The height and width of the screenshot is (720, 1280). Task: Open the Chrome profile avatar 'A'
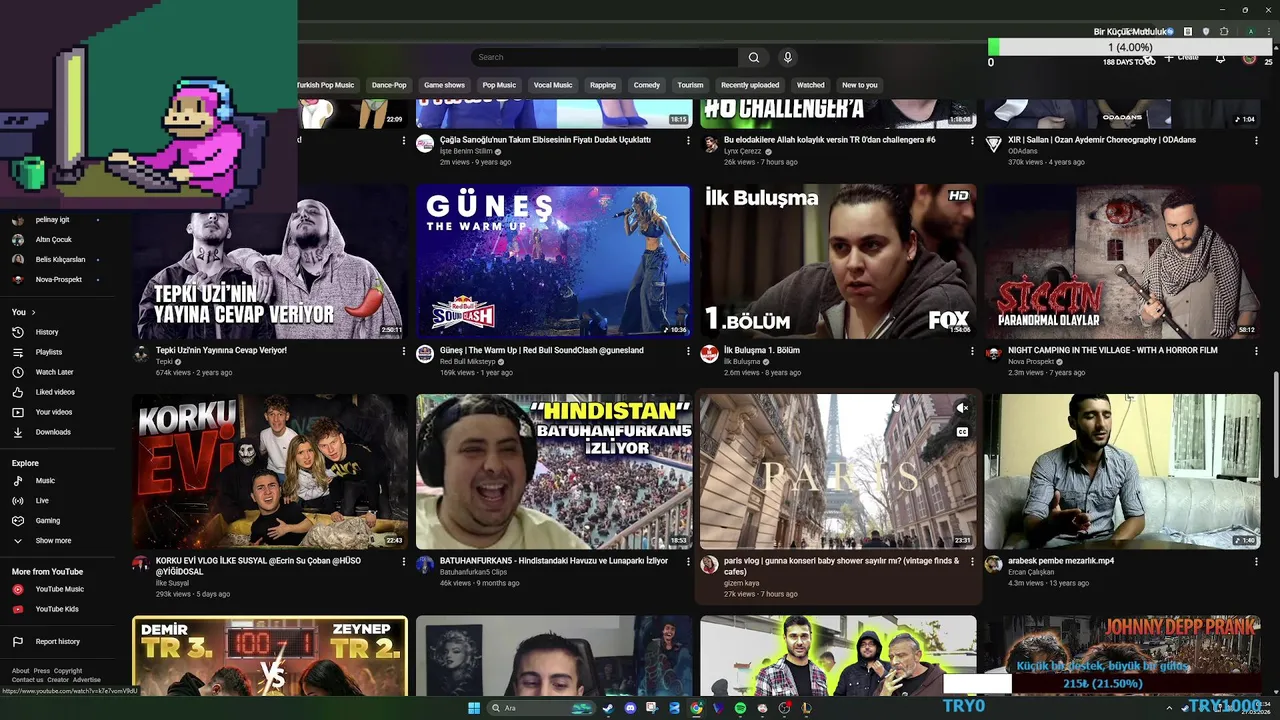point(1250,32)
